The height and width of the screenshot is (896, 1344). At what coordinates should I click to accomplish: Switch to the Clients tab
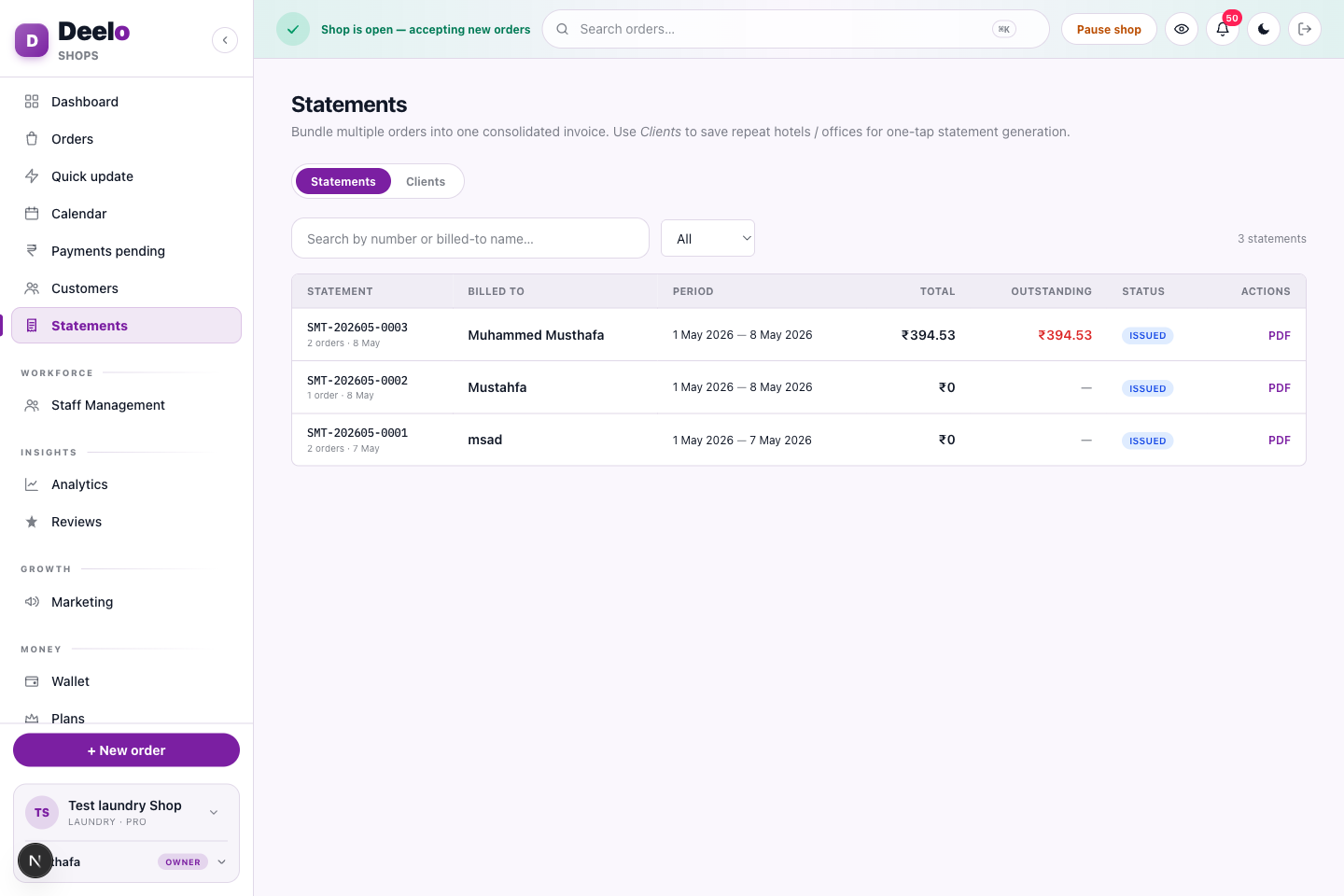pos(426,181)
